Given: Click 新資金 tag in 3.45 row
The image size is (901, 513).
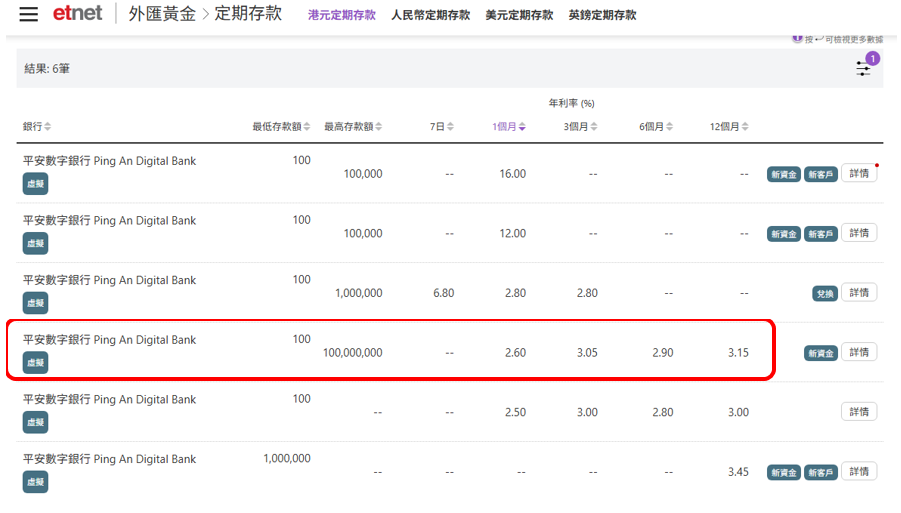Looking at the screenshot, I should pyautogui.click(x=783, y=473).
